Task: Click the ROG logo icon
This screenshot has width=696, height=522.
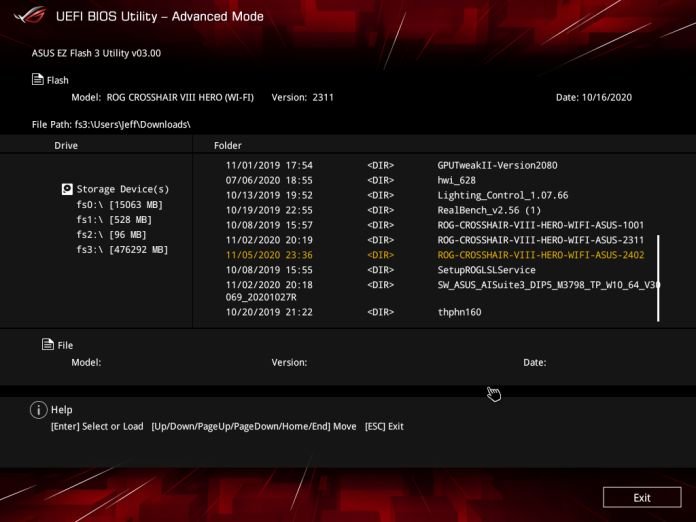Action: [30, 16]
